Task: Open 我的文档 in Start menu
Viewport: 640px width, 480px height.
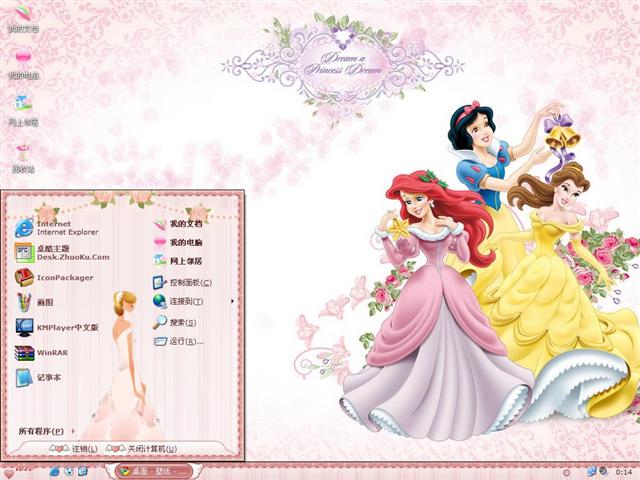Action: click(x=178, y=224)
